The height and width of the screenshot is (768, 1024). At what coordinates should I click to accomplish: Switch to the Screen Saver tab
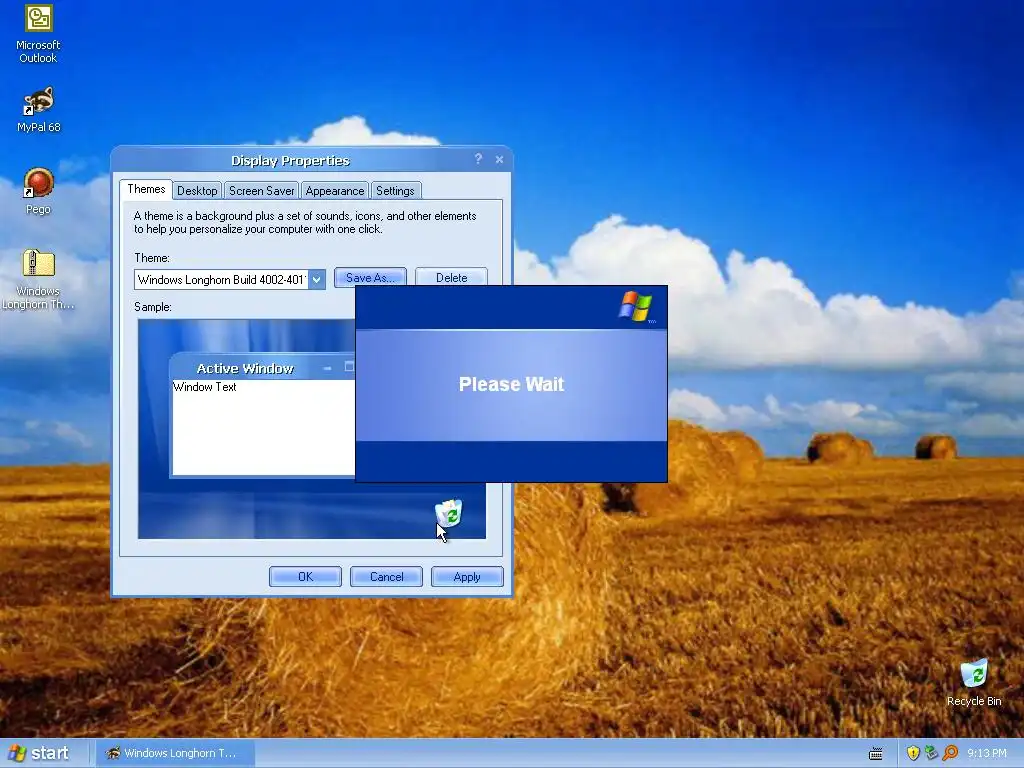coord(261,191)
